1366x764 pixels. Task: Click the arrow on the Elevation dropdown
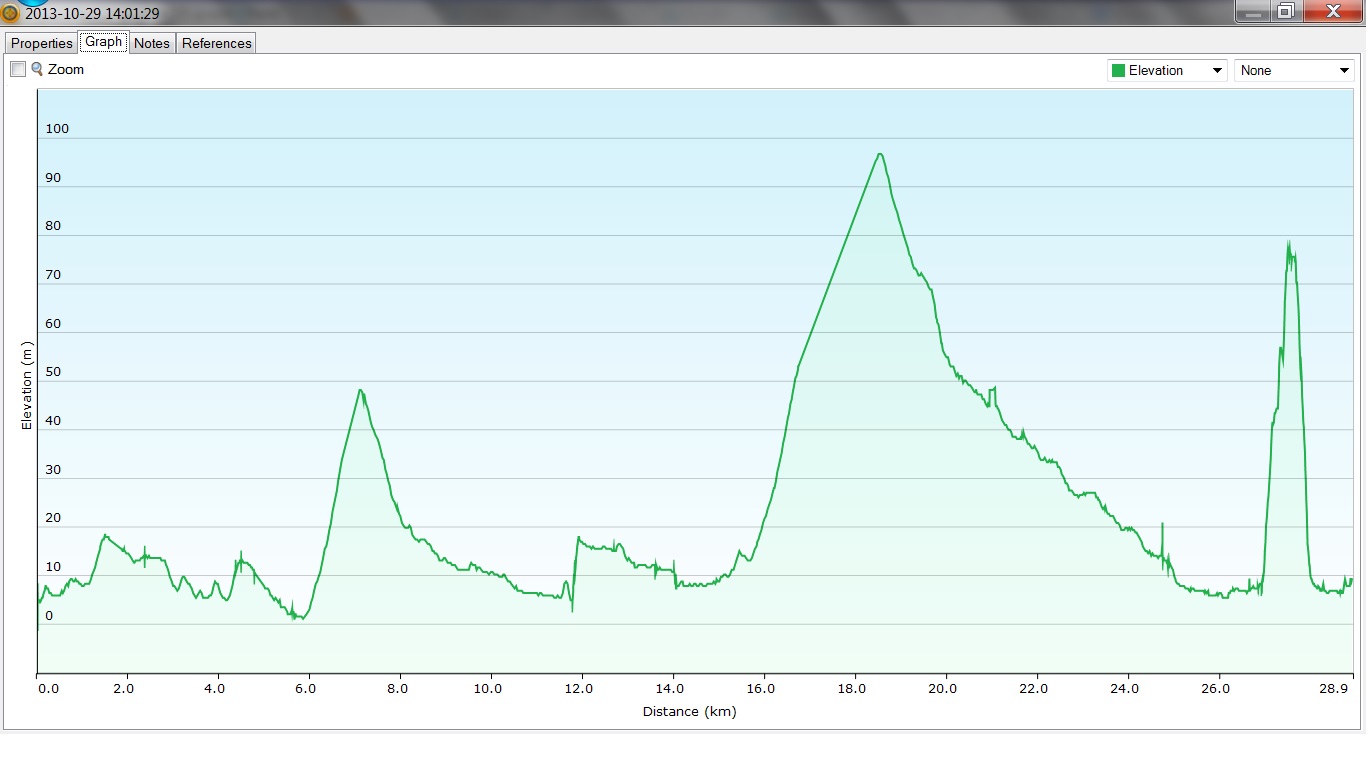tap(1217, 71)
